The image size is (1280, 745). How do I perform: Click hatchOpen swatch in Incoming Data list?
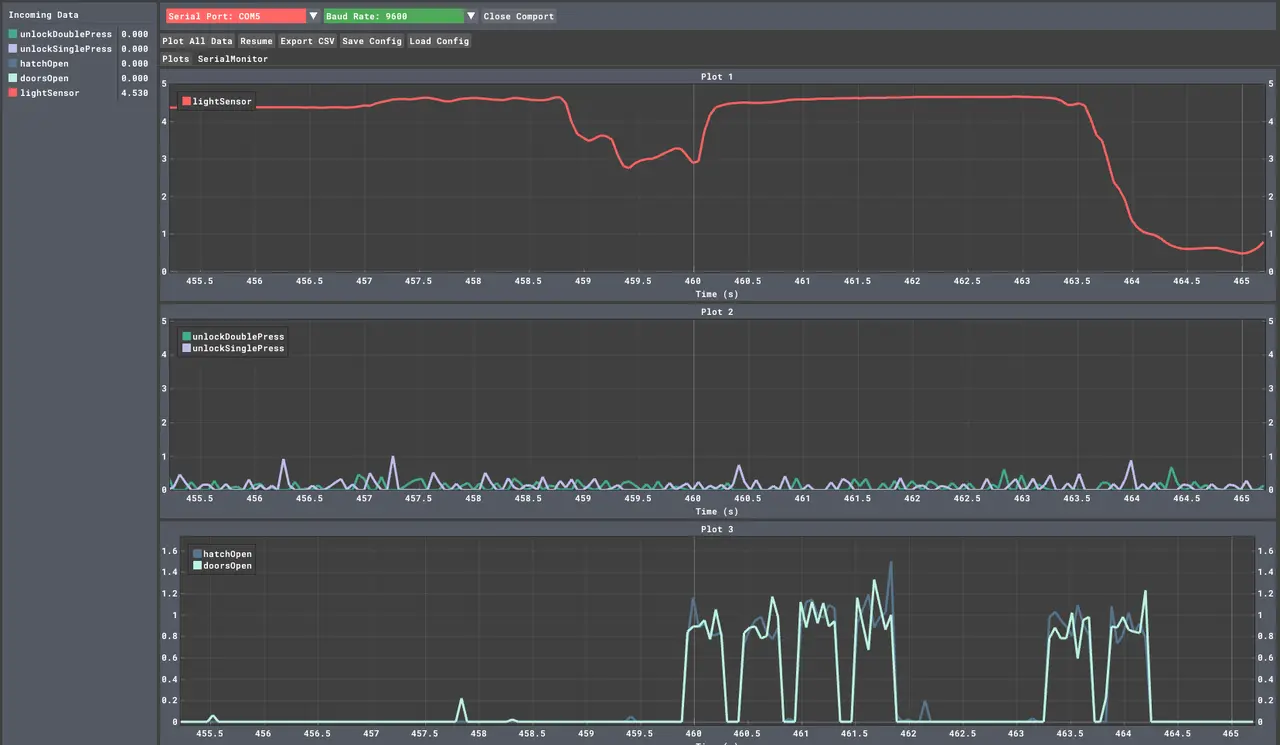pyautogui.click(x=12, y=63)
